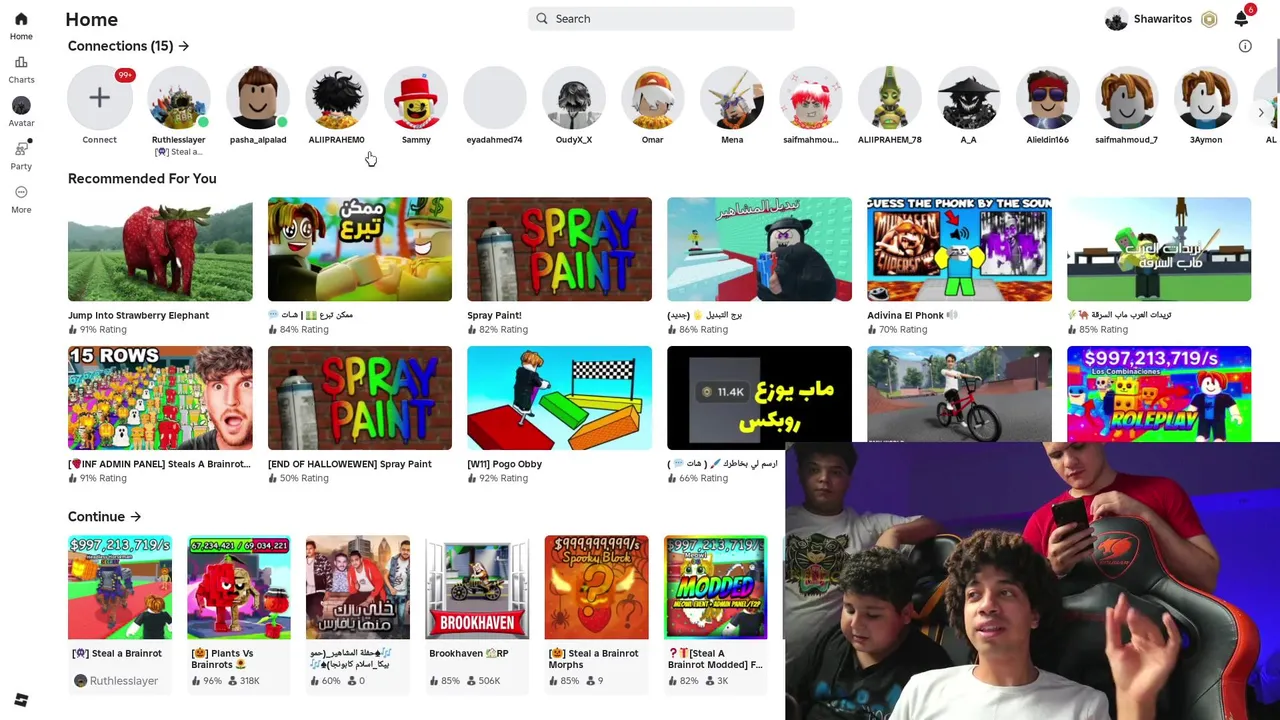Click the Robux currency icon
Screen dimensions: 1280x720
1209,19
